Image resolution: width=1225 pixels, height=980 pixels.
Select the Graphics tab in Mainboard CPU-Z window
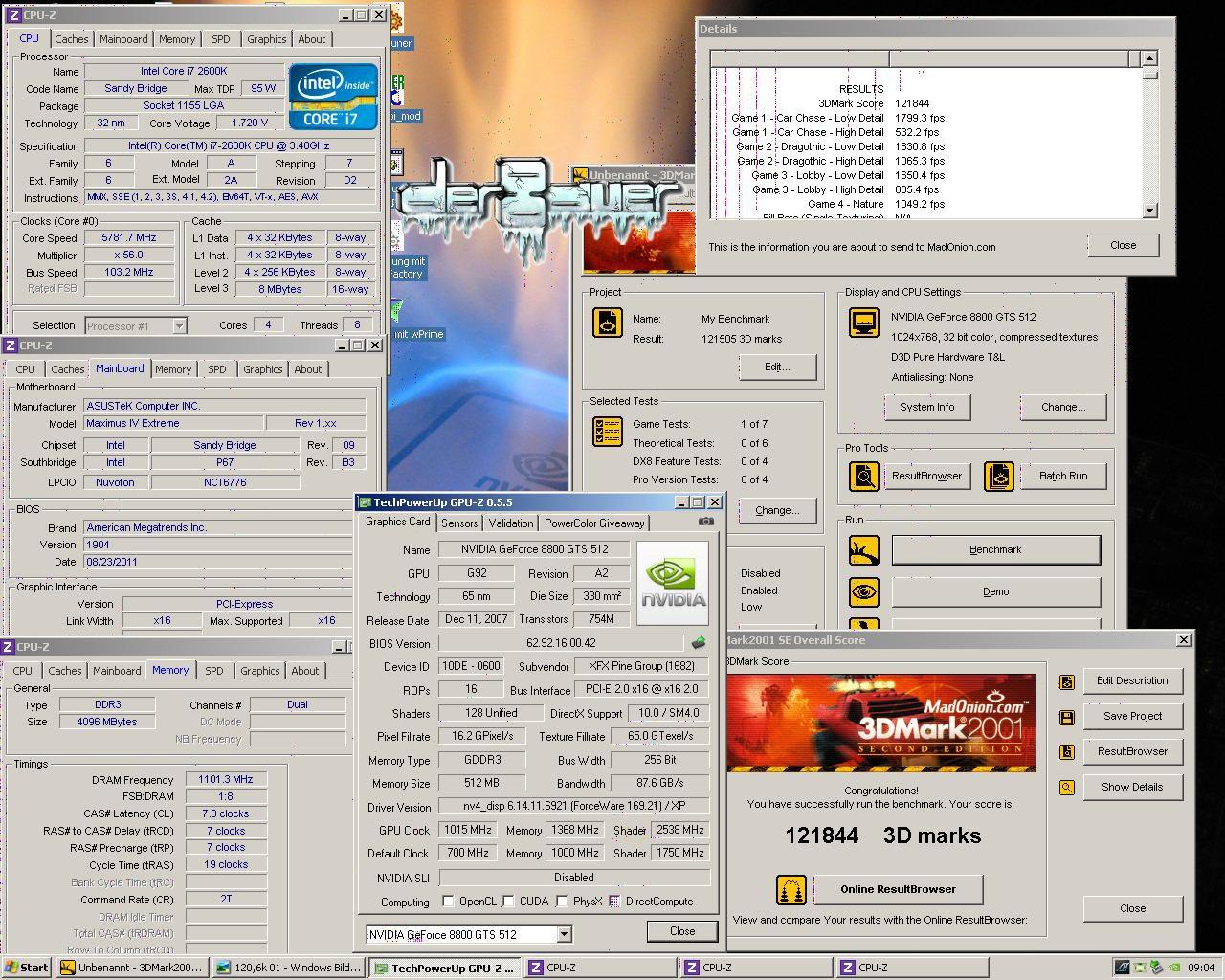(x=263, y=369)
